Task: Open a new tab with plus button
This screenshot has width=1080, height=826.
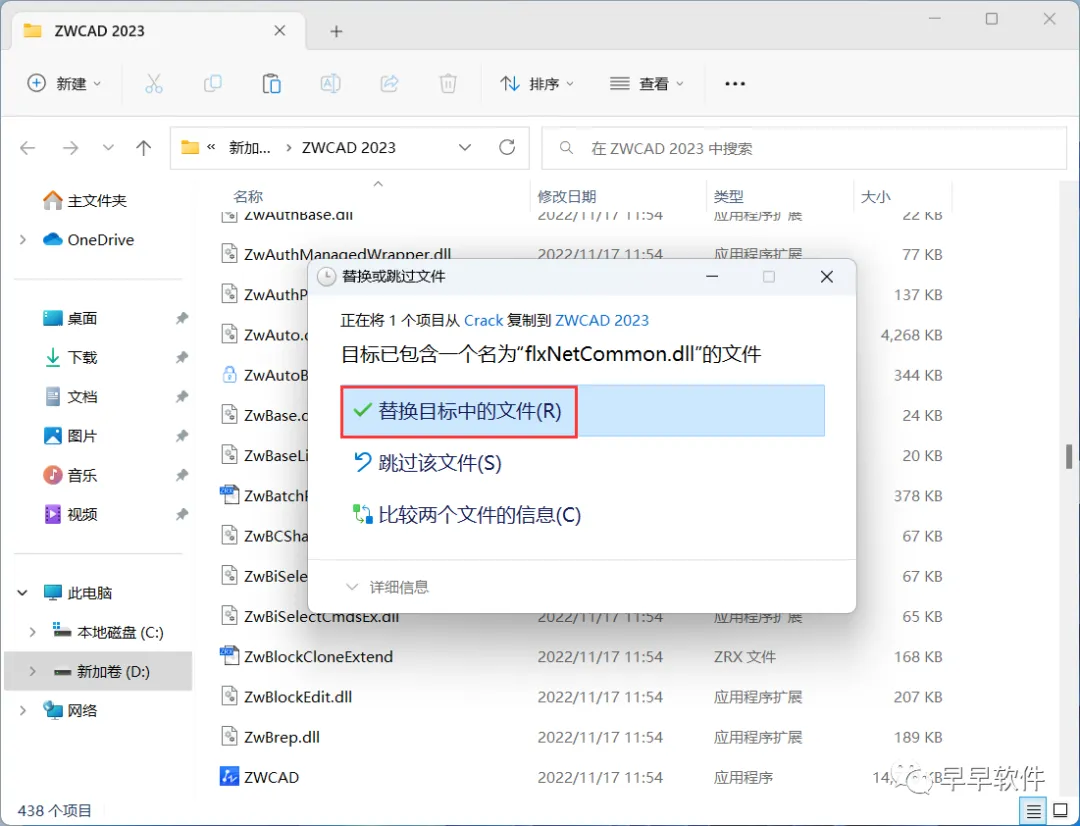Action: [336, 31]
